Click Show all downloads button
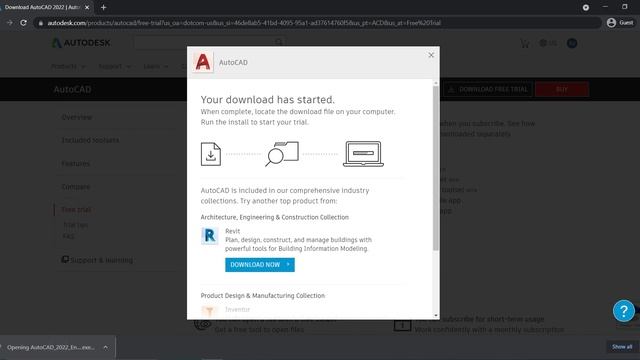This screenshot has height=360, width=640. pyautogui.click(x=622, y=347)
